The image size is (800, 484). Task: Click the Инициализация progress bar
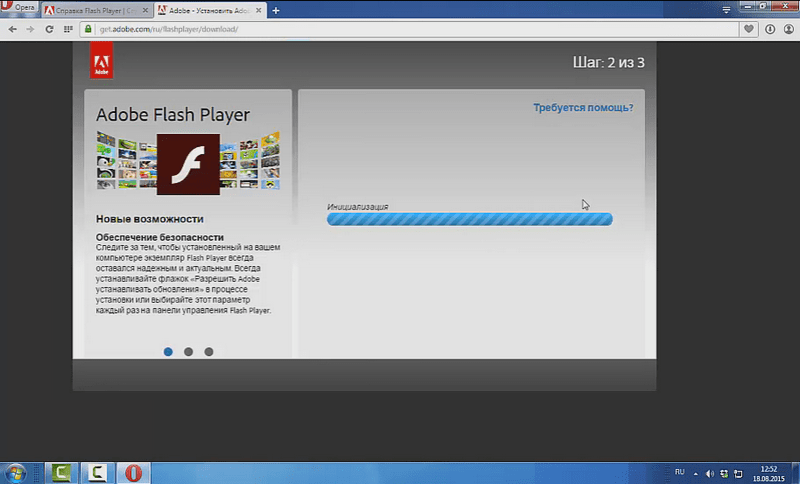[469, 219]
